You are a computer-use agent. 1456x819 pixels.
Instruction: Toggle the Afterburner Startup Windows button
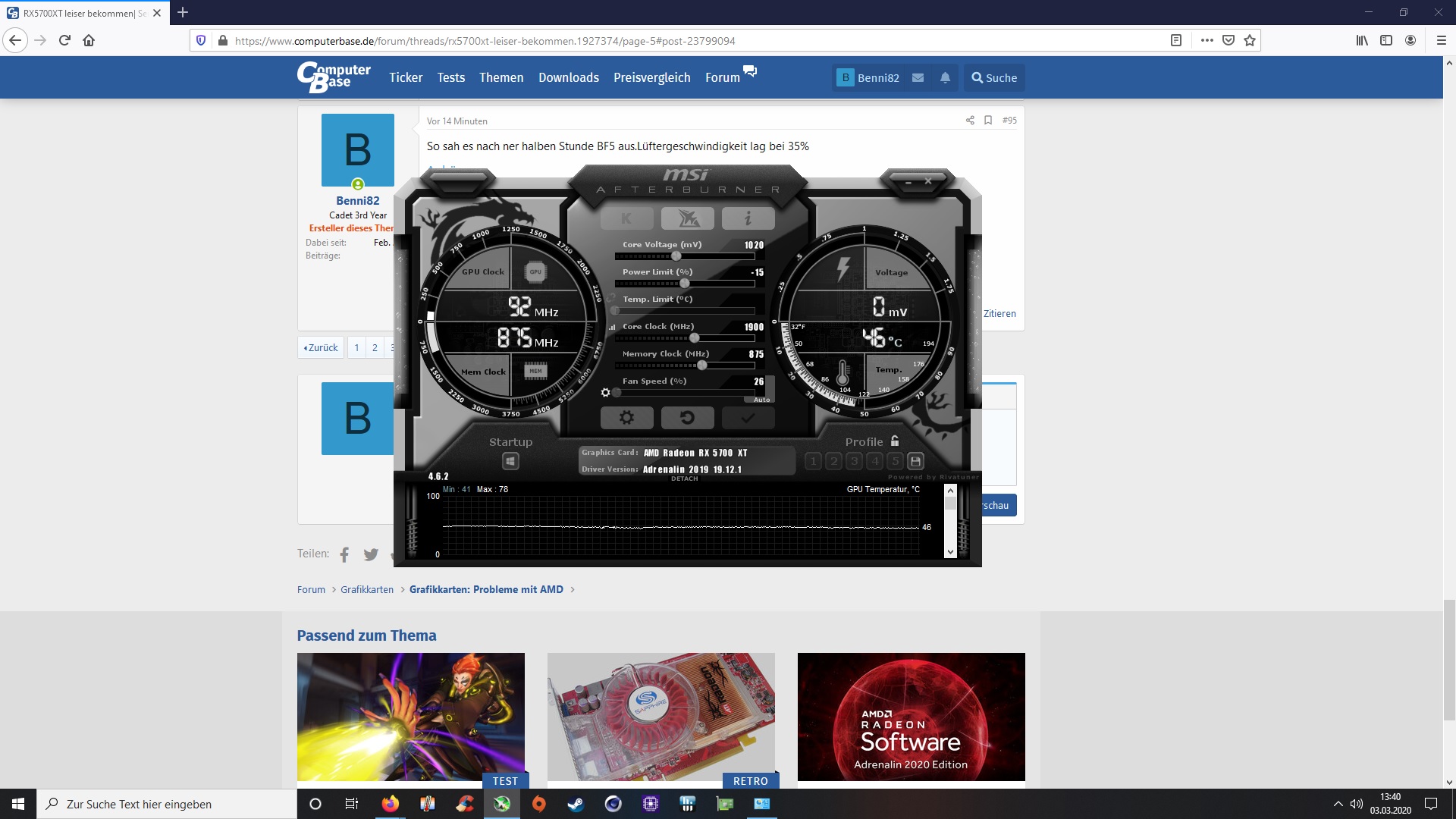pyautogui.click(x=510, y=461)
